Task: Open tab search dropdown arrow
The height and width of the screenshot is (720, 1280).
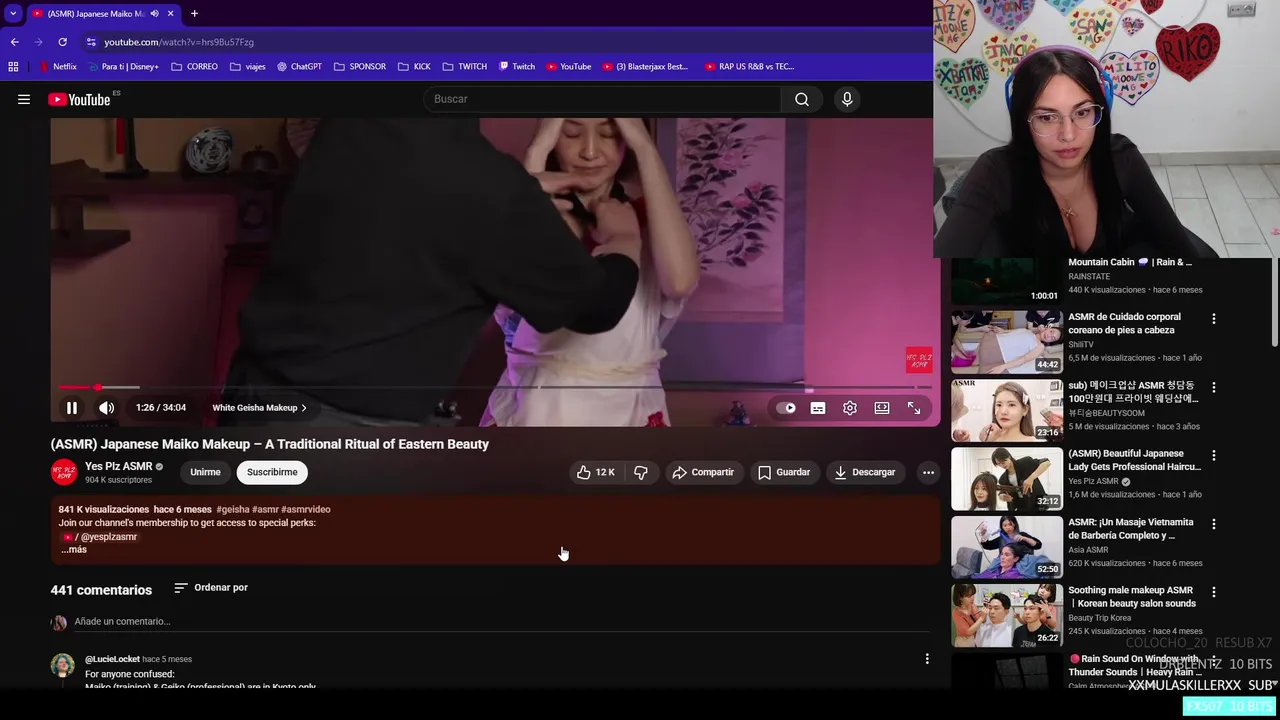Action: [x=13, y=13]
